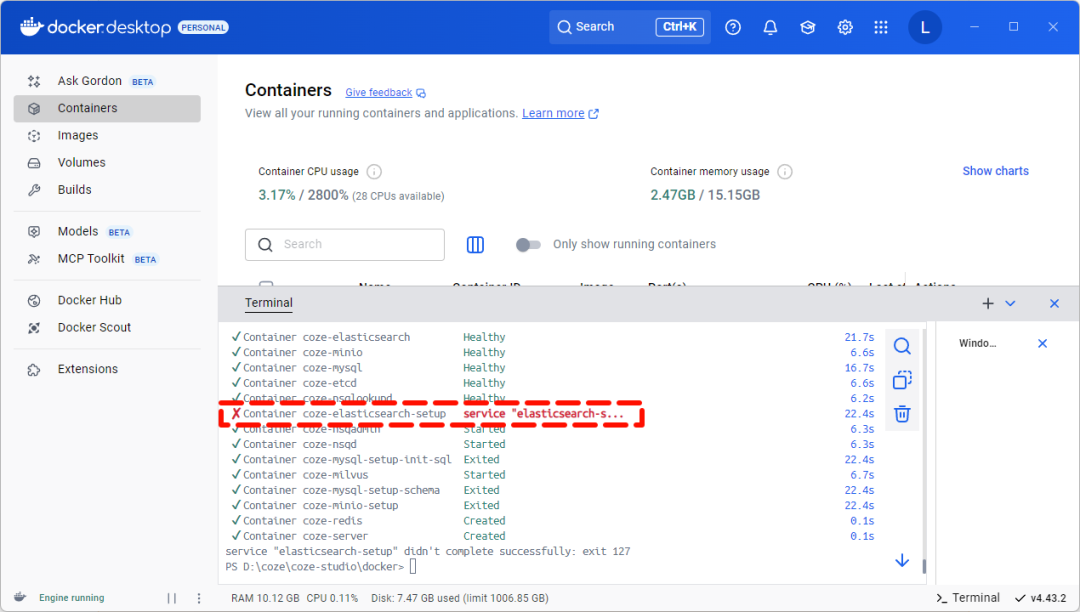Click the Give feedback link
Viewport: 1080px width, 612px height.
click(x=379, y=93)
